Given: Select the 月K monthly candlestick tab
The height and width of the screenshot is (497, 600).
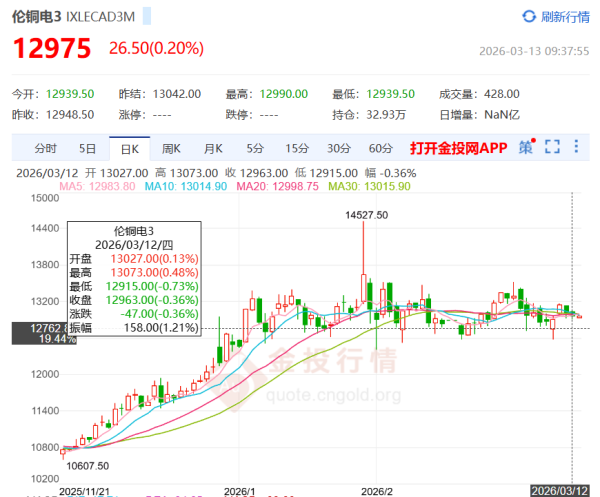Looking at the screenshot, I should (213, 148).
